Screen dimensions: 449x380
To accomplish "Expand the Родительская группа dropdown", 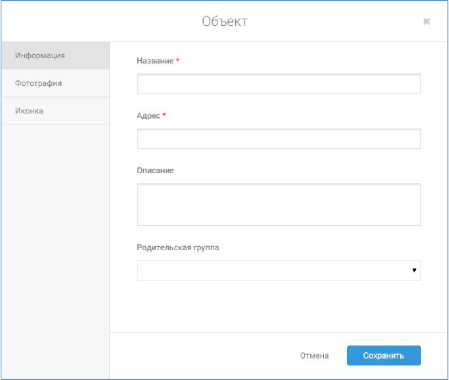I will tap(279, 270).
